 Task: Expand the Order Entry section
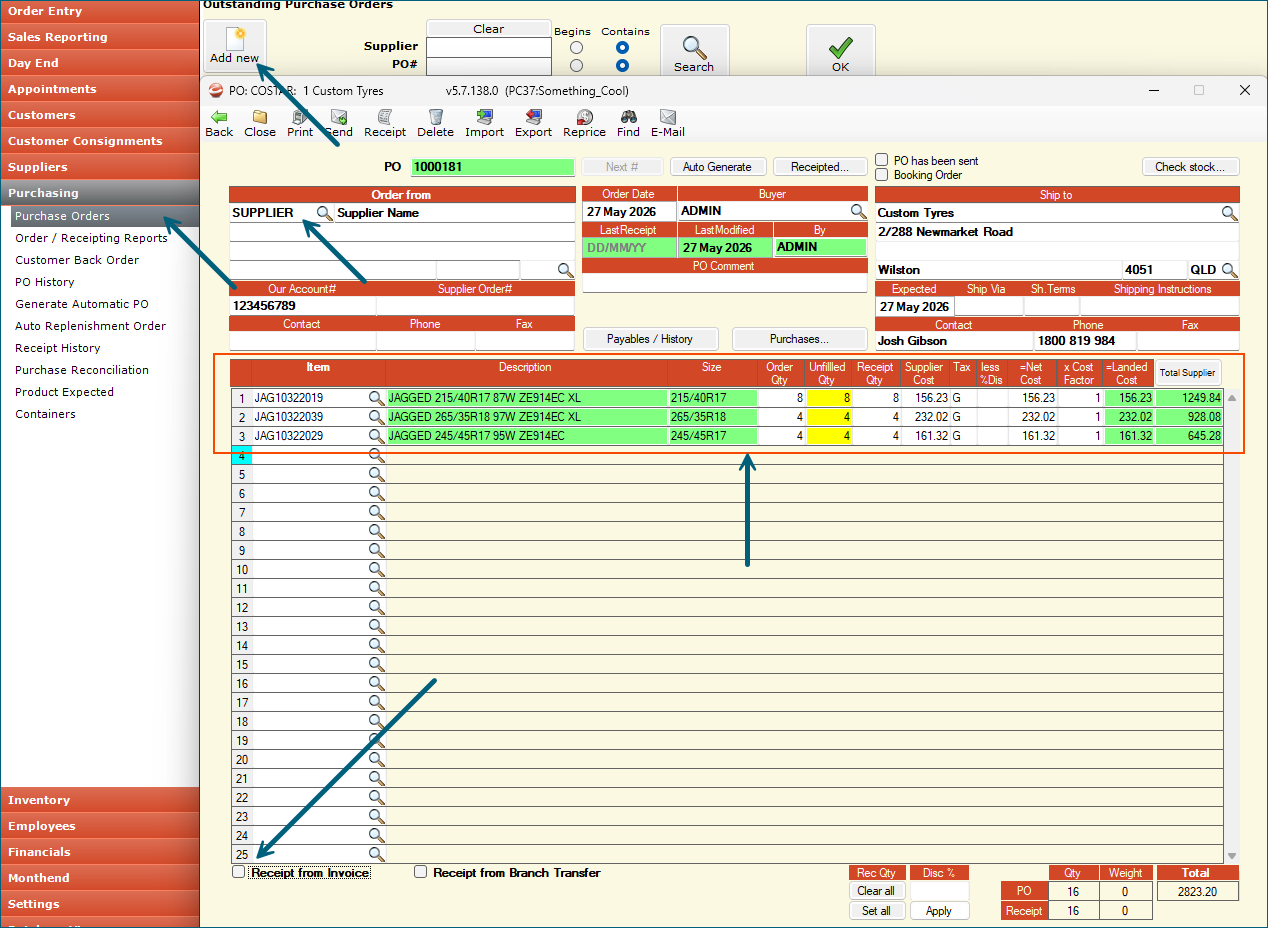100,11
